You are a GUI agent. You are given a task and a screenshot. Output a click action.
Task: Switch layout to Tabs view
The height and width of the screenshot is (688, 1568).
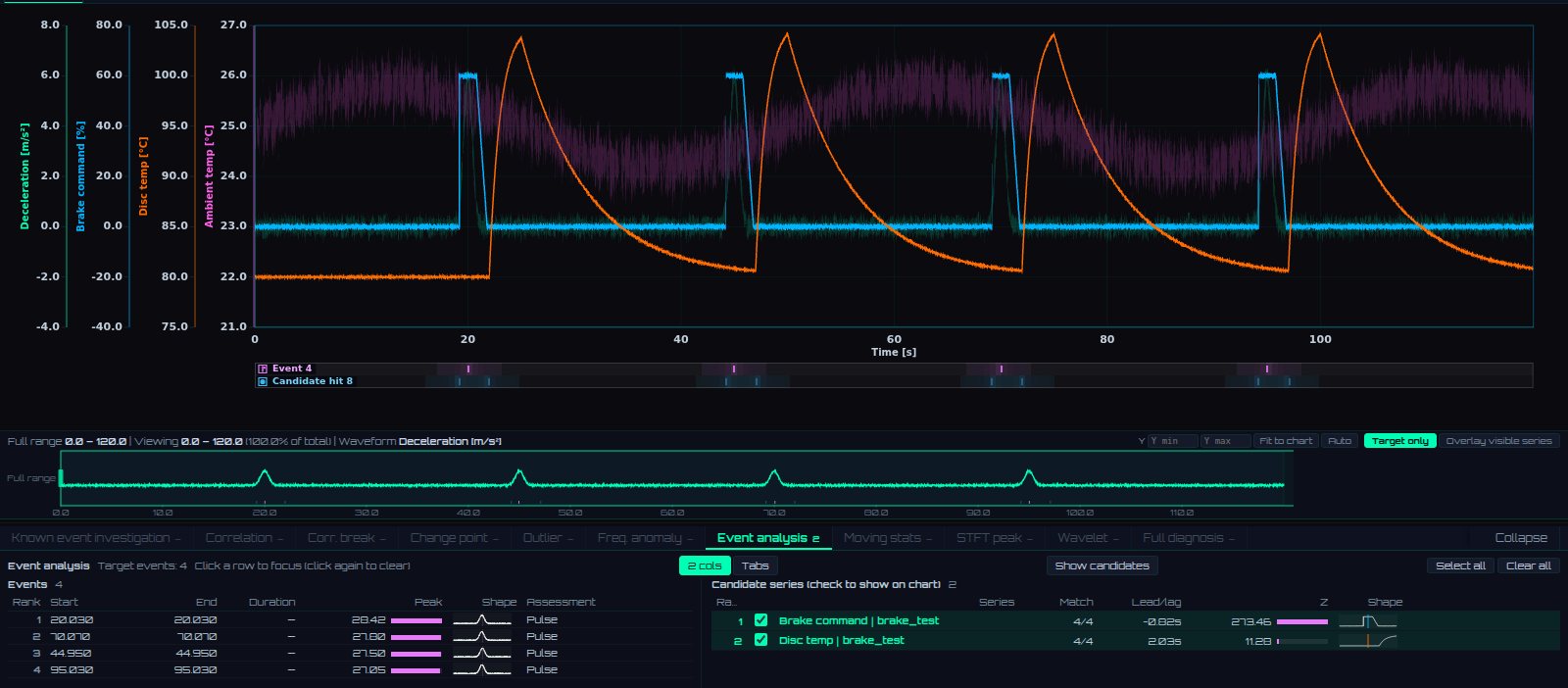click(x=755, y=565)
